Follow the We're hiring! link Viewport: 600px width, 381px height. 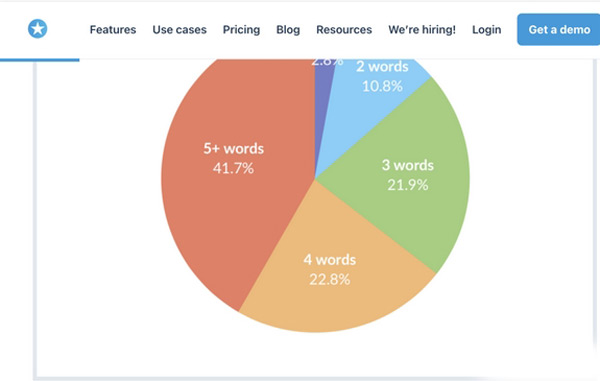[422, 29]
